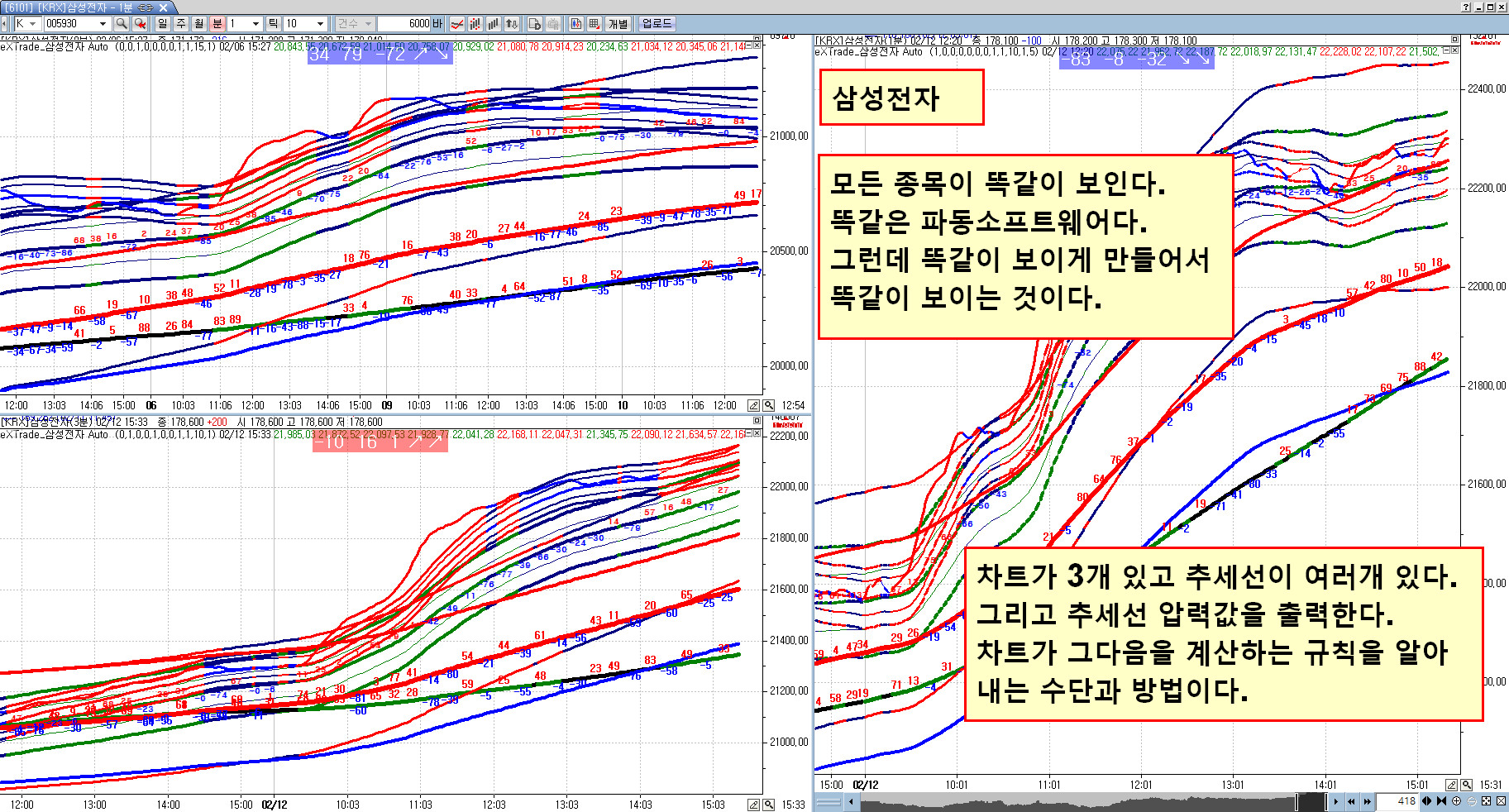Select the gray bar chart icon
This screenshot has height=812, width=1509.
point(494,24)
